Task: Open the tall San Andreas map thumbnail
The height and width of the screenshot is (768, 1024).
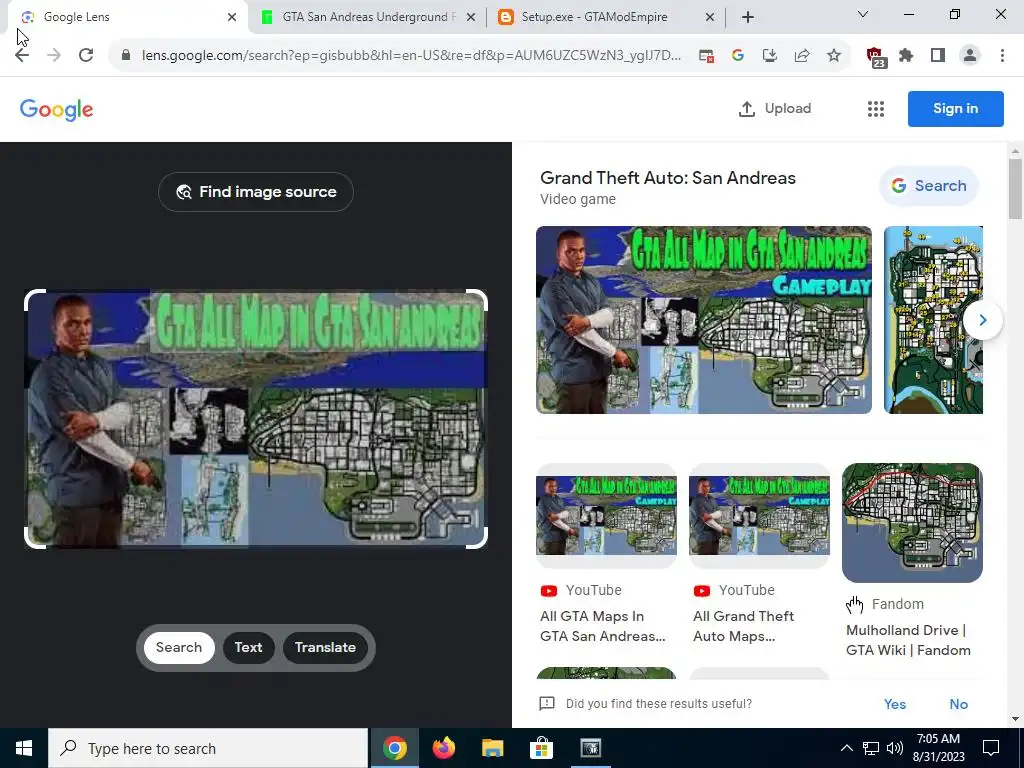Action: [x=933, y=320]
